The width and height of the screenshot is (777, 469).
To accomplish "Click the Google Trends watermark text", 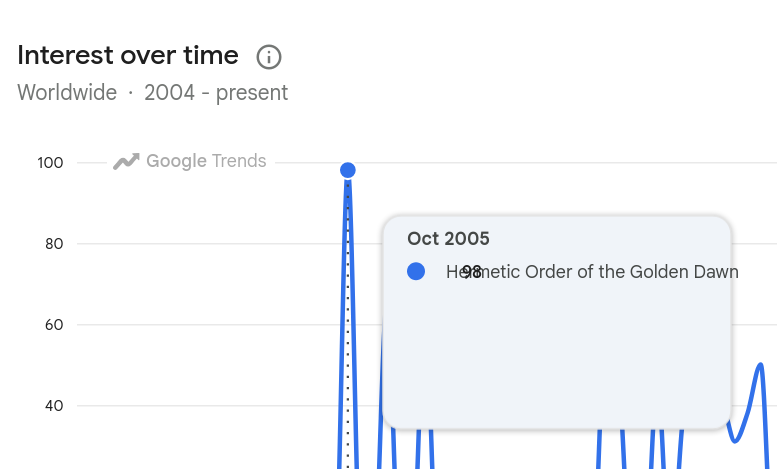I will tap(206, 161).
